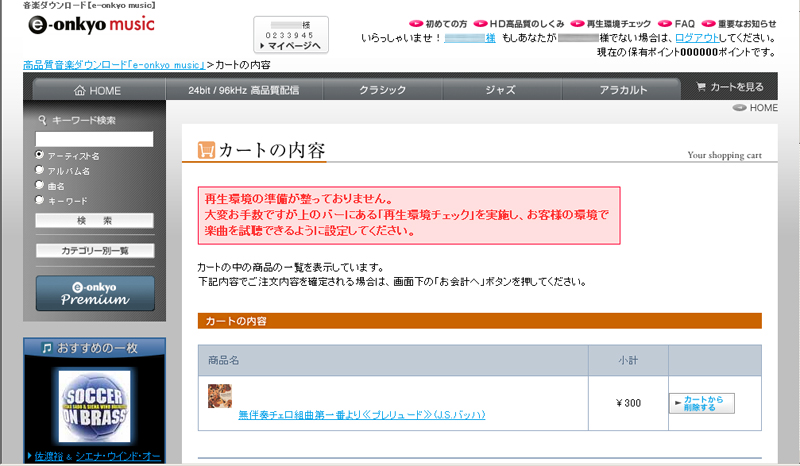Image resolution: width=800 pixels, height=466 pixels.
Task: Select the 曲名 radio button
Action: (39, 184)
